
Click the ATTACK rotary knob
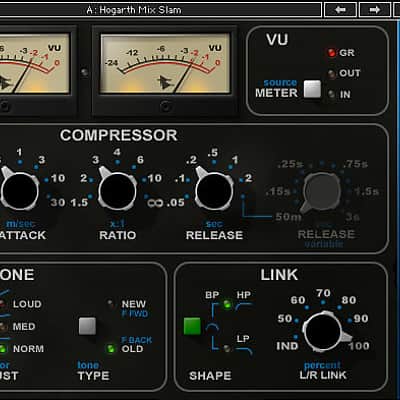point(20,191)
